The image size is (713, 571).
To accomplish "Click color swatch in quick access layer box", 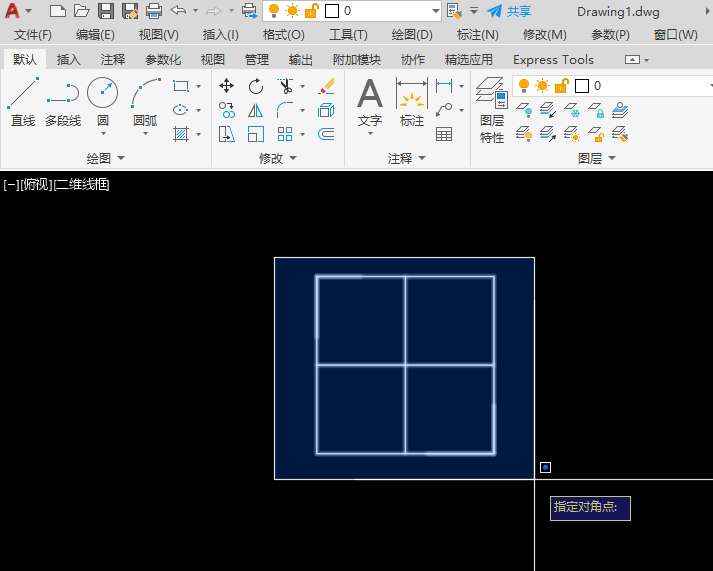I will coord(332,11).
